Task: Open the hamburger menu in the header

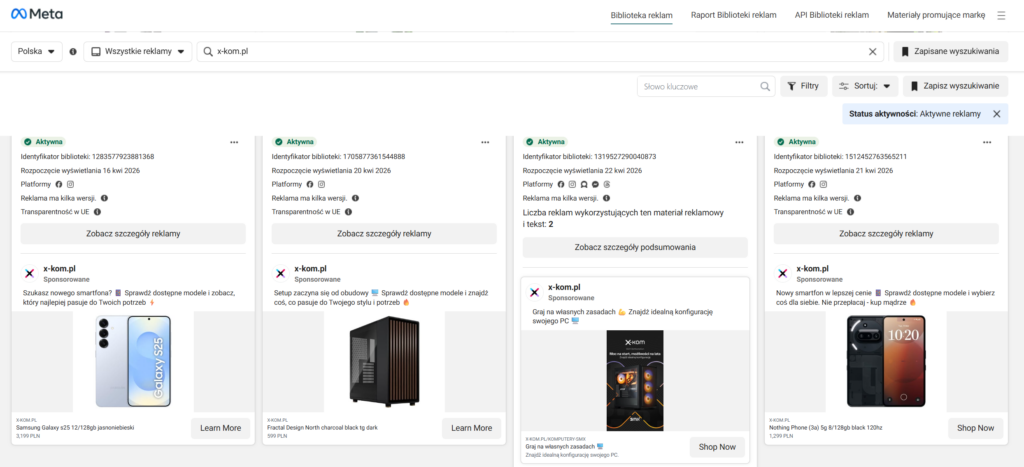Action: coord(1001,15)
